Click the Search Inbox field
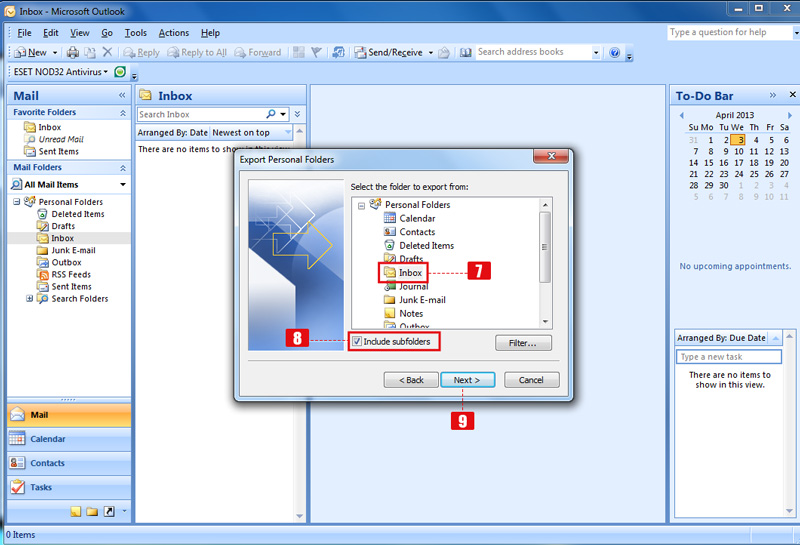800x545 pixels. click(x=201, y=114)
